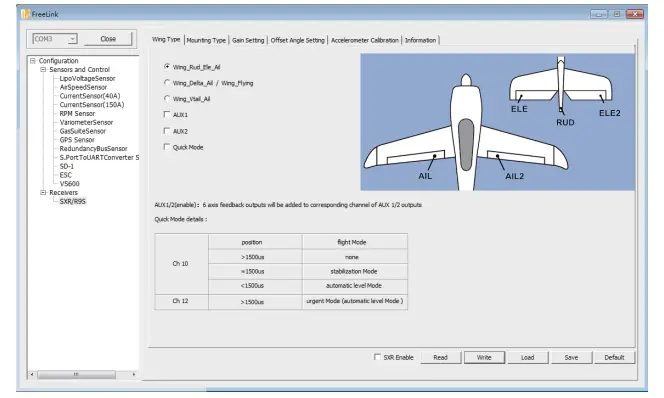
Task: Select the Wing_Rud_Ele_Ail radio option
Action: 167,67
